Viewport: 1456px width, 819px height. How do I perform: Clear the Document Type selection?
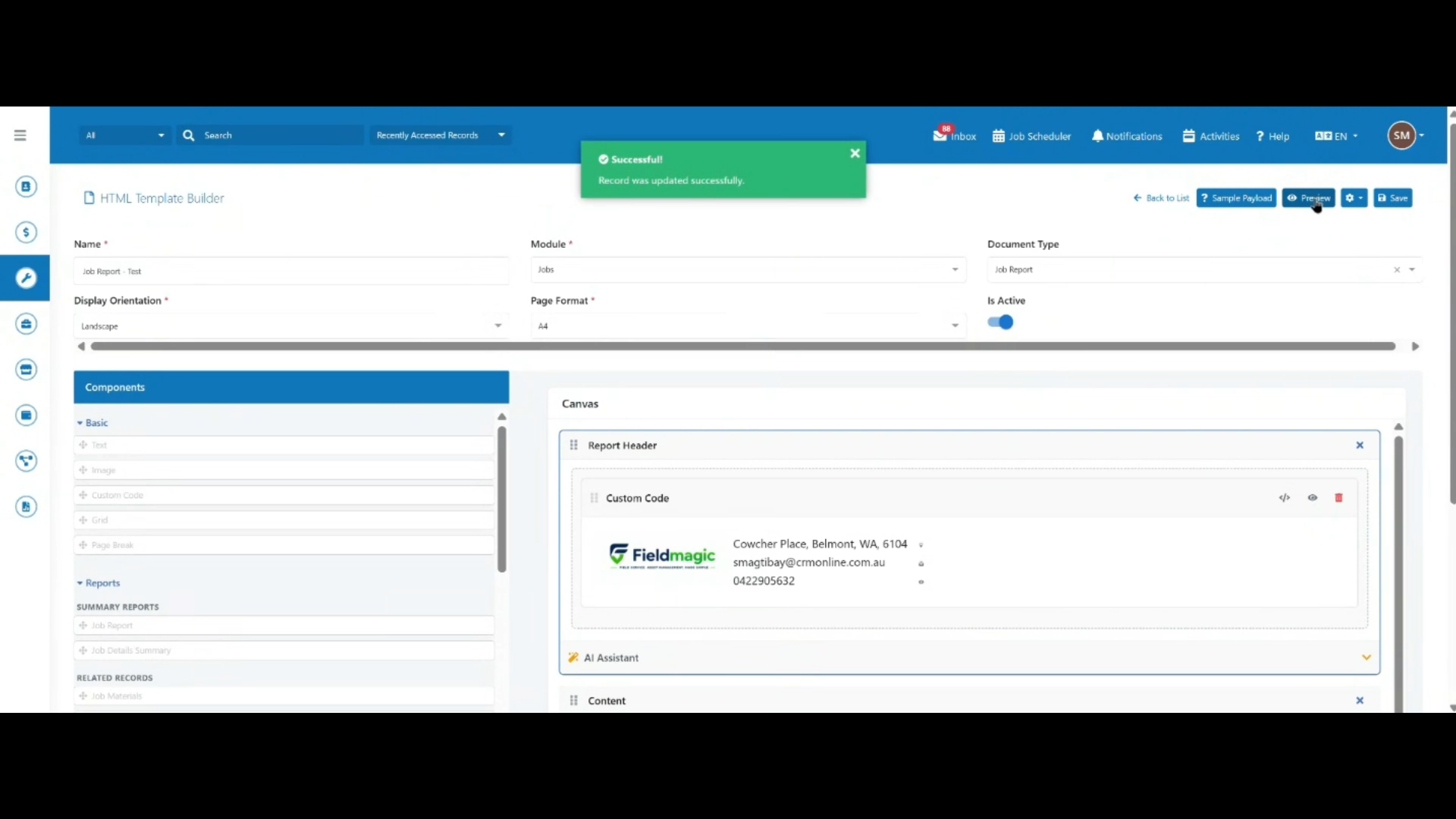(1397, 270)
